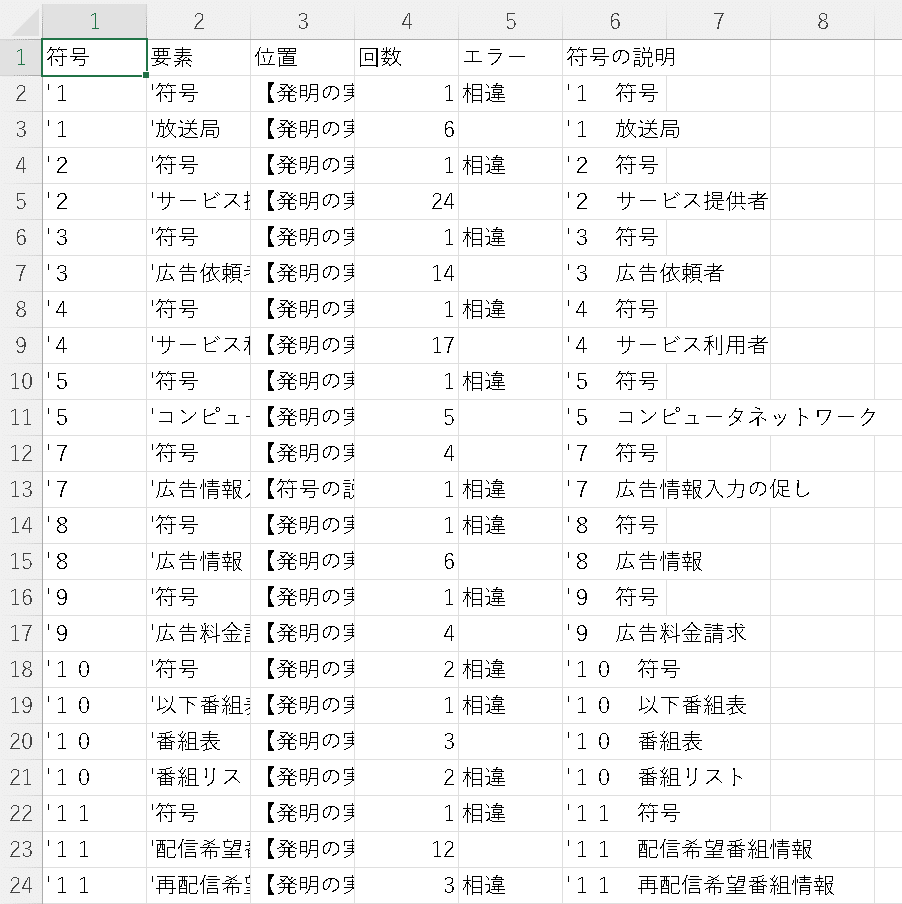Screen dimensions: 902x904
Task: Select column header 4
Action: [407, 21]
